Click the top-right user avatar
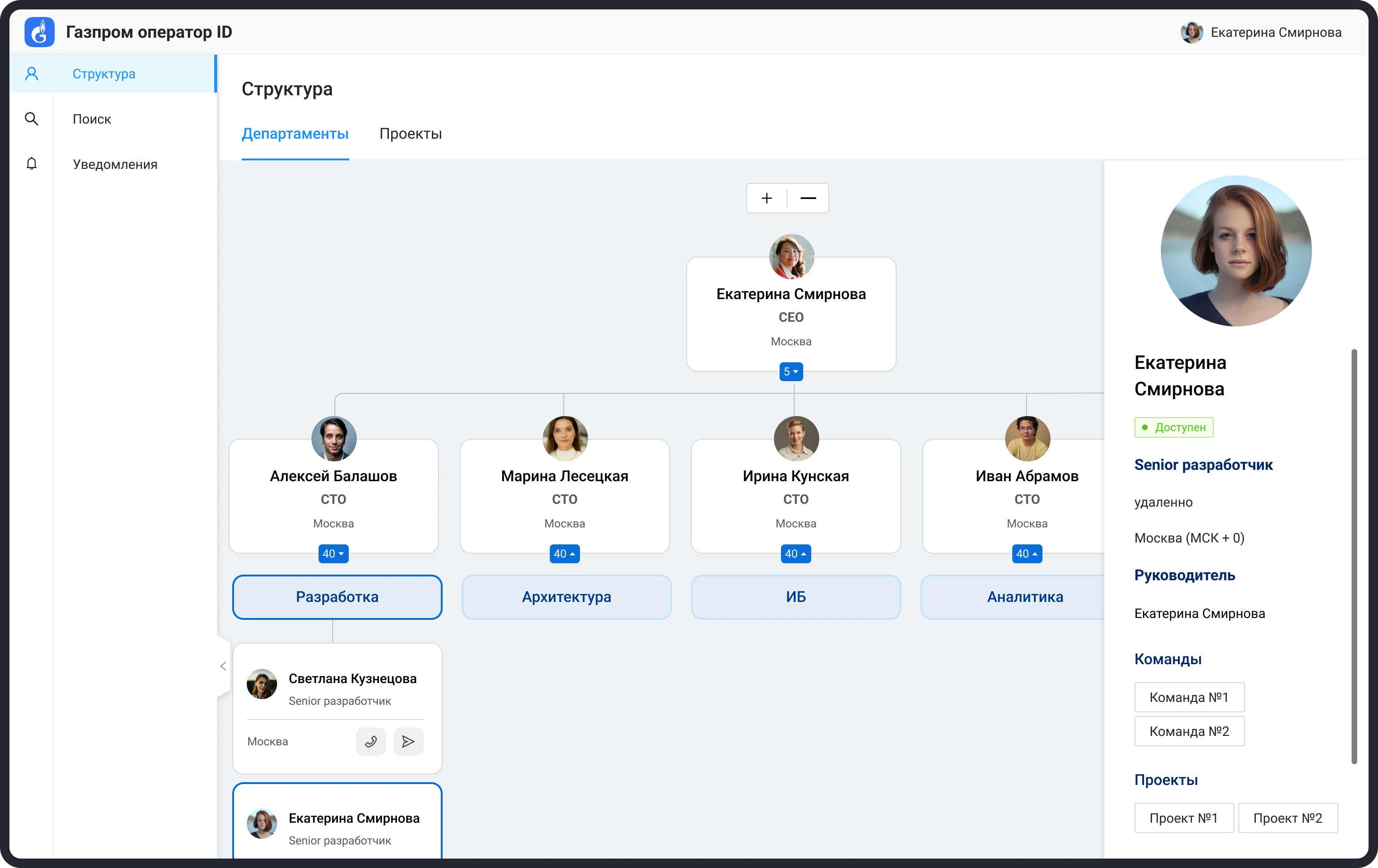This screenshot has height=868, width=1378. click(1192, 32)
